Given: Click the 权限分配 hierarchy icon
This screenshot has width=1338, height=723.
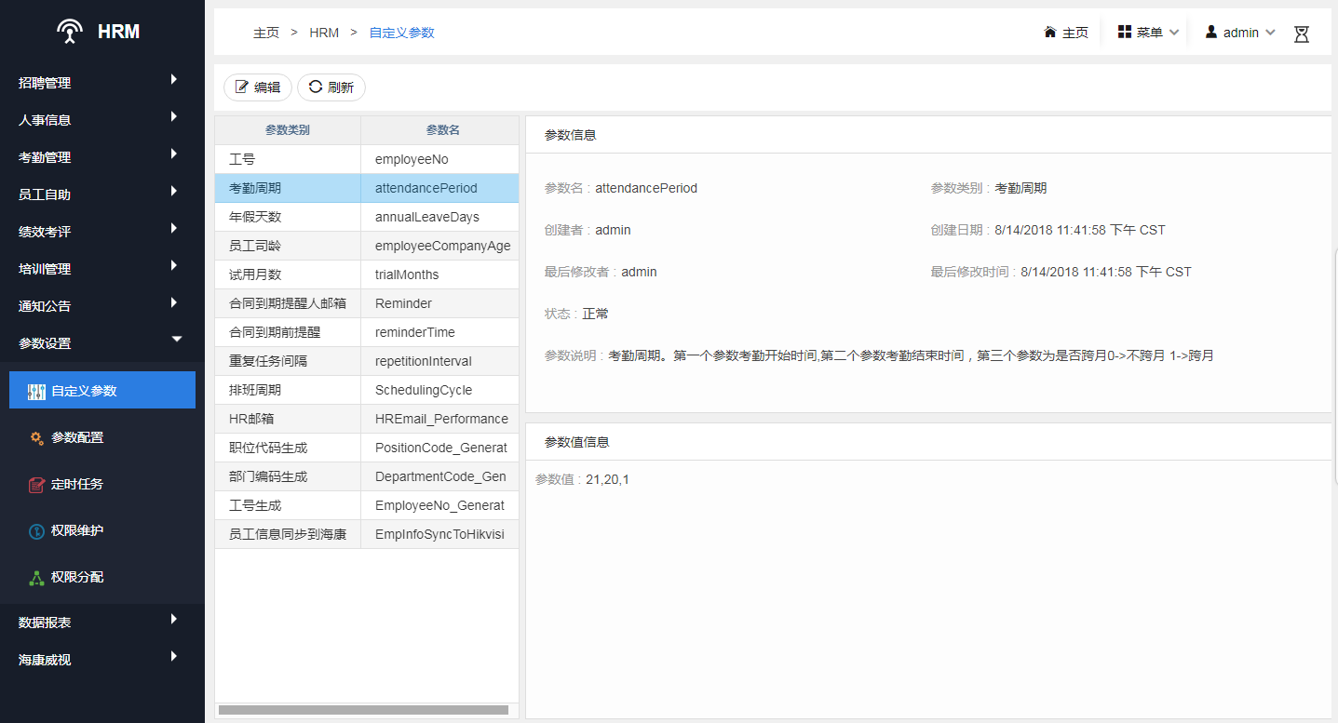Looking at the screenshot, I should click(x=37, y=578).
